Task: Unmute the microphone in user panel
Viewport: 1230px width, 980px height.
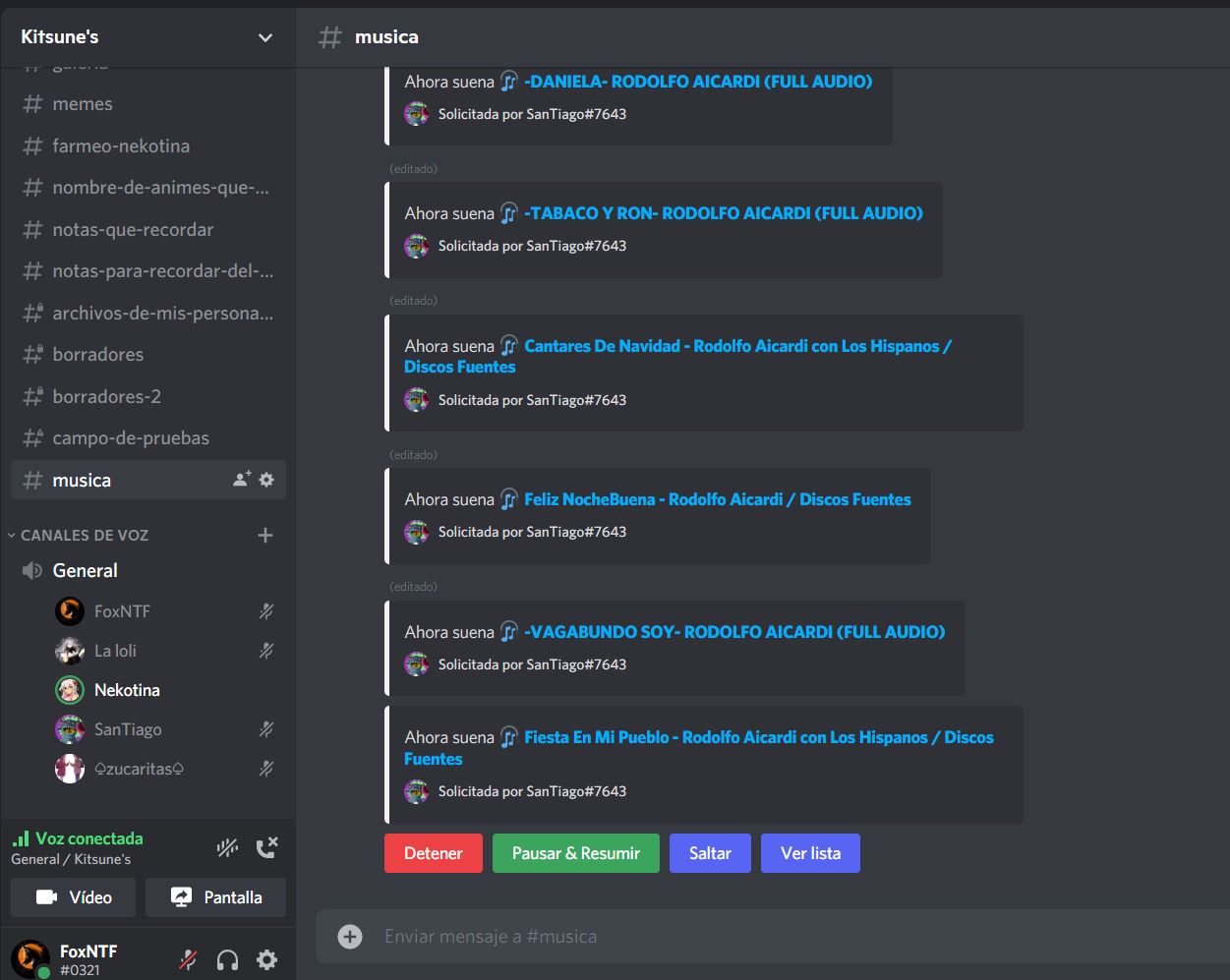Action: pos(188,960)
